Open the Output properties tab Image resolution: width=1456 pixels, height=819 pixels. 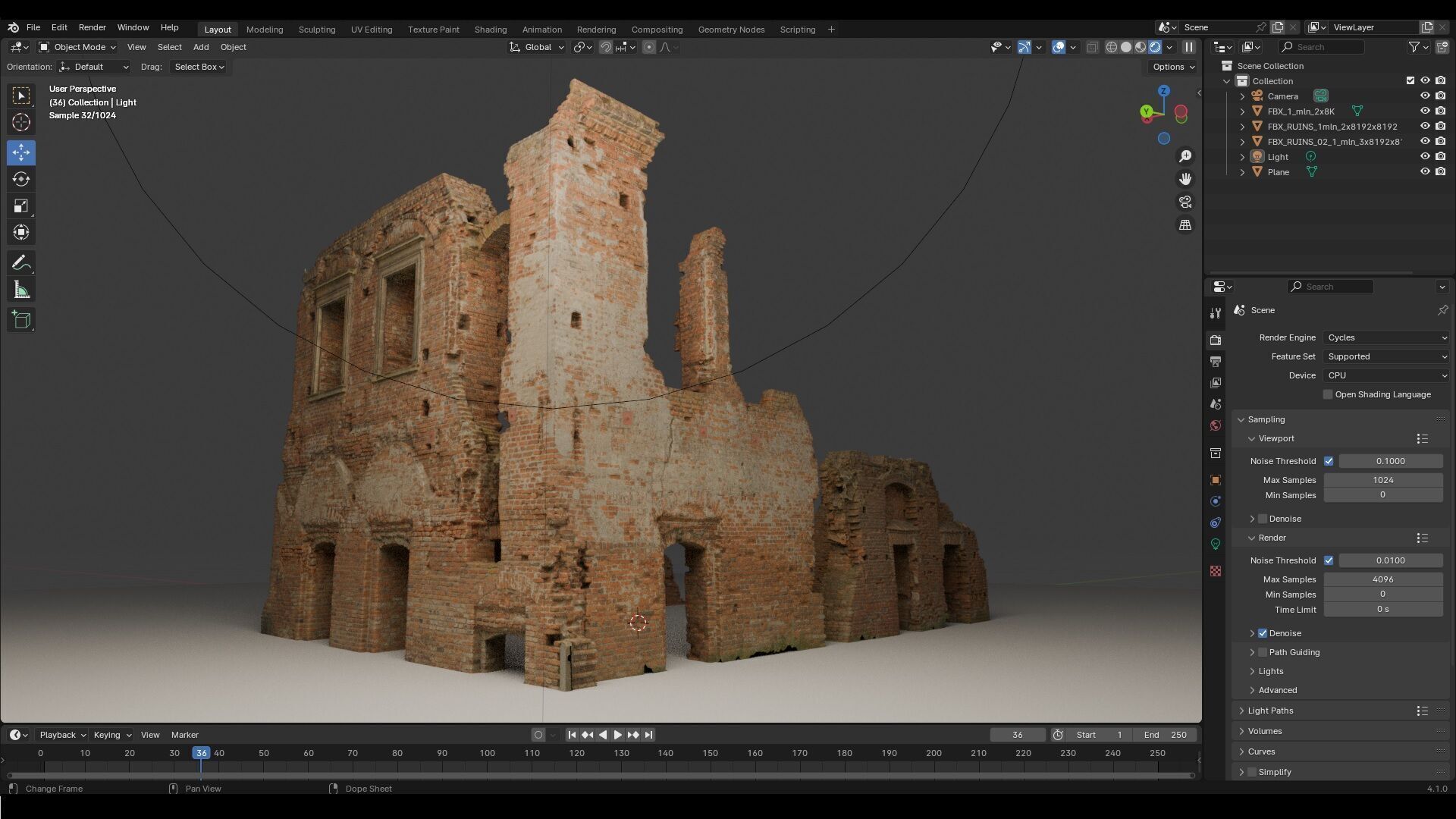coord(1216,361)
